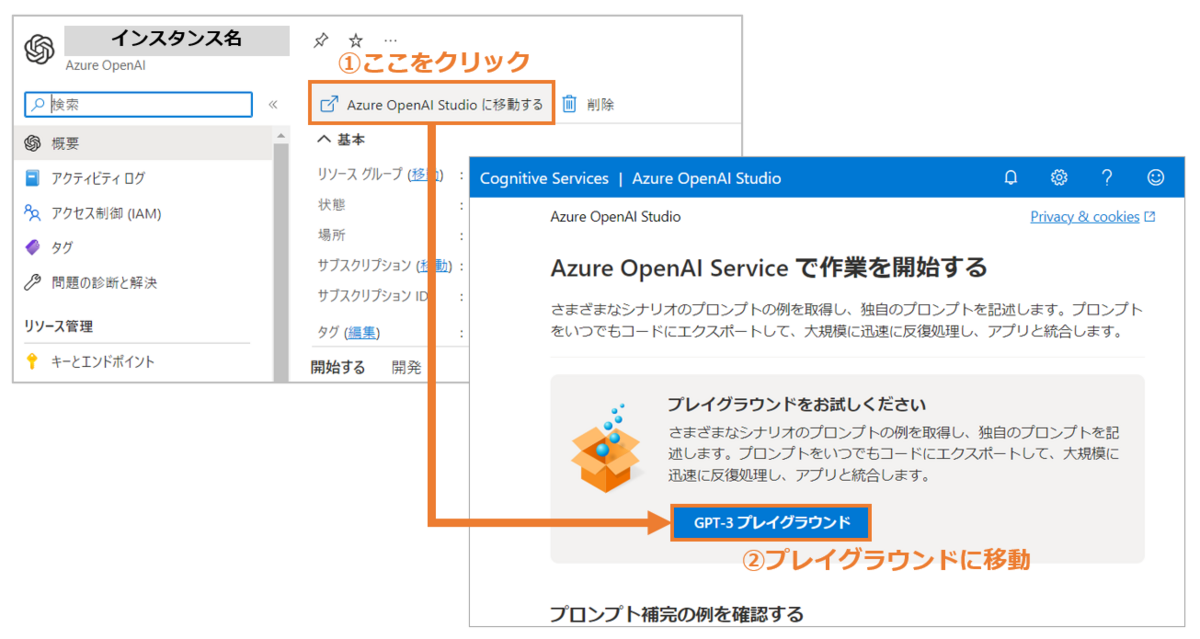Click the Azure OpenAI resource logo icon
The height and width of the screenshot is (639, 1200).
[x=39, y=49]
